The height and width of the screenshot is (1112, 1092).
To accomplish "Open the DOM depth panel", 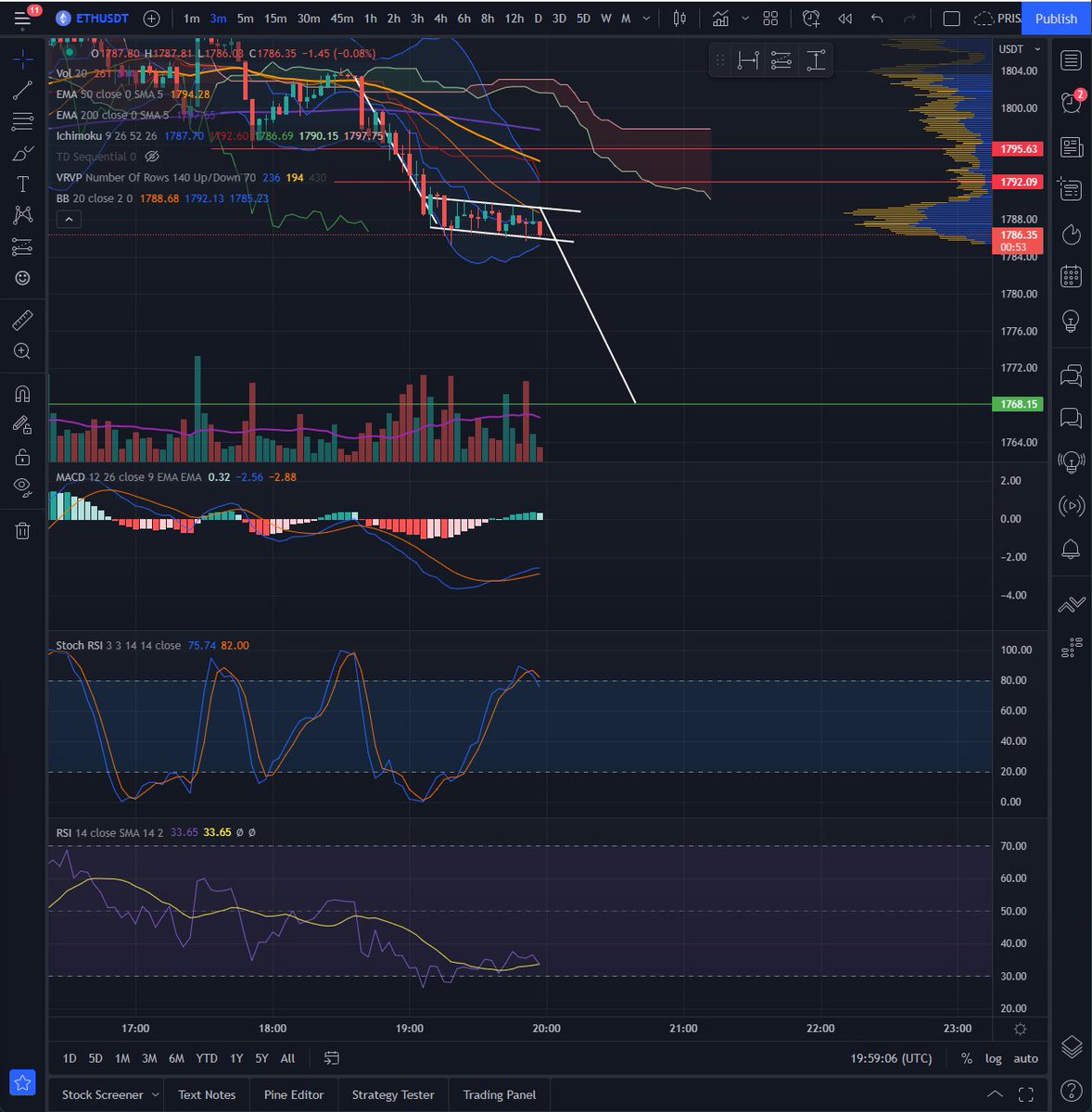I will tap(1071, 646).
